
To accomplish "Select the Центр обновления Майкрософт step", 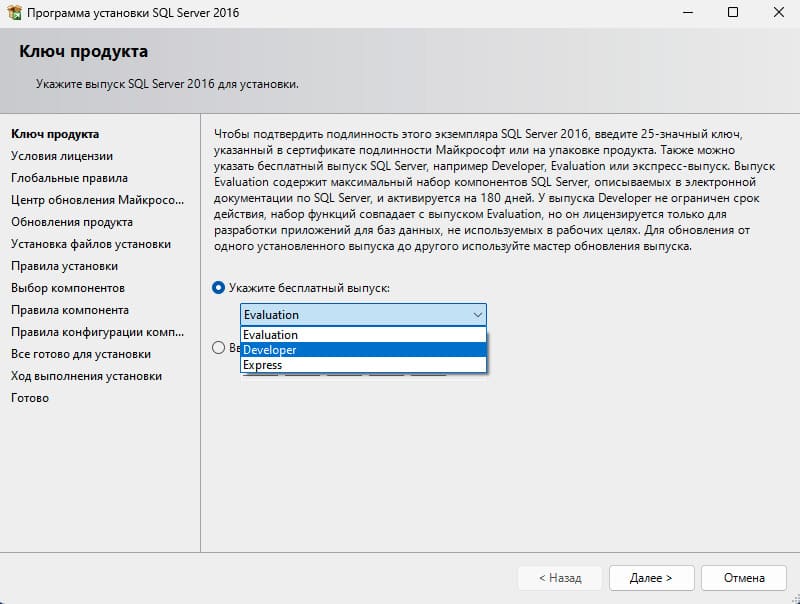I will (97, 200).
